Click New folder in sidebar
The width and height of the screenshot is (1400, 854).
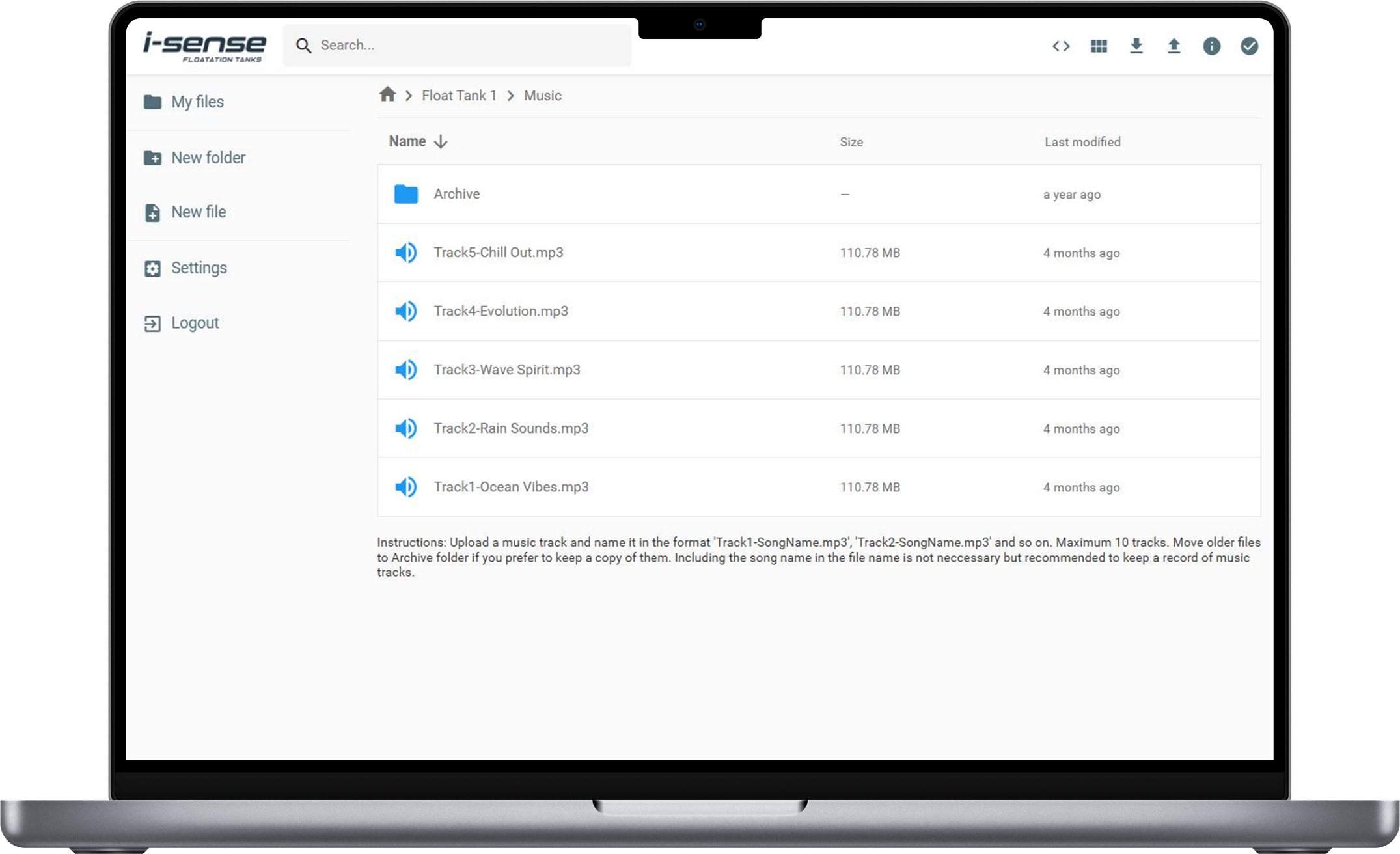pos(208,158)
